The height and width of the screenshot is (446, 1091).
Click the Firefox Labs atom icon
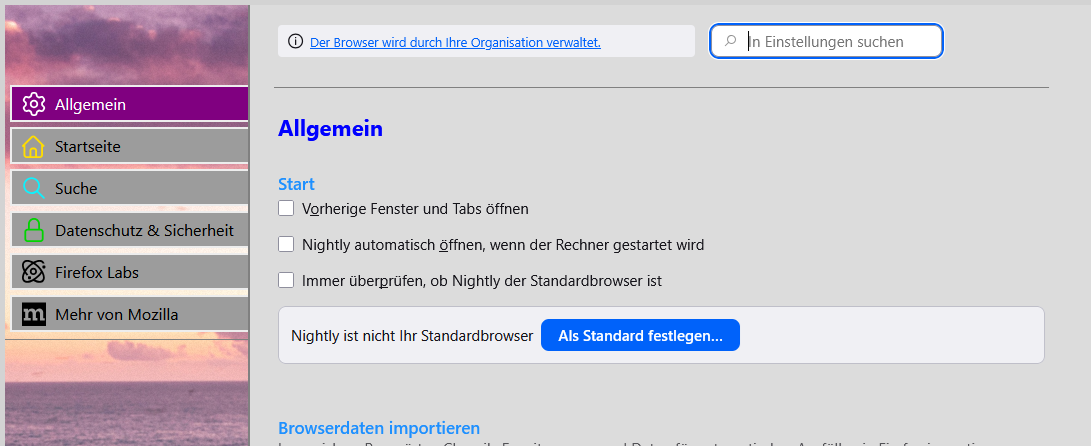[34, 272]
